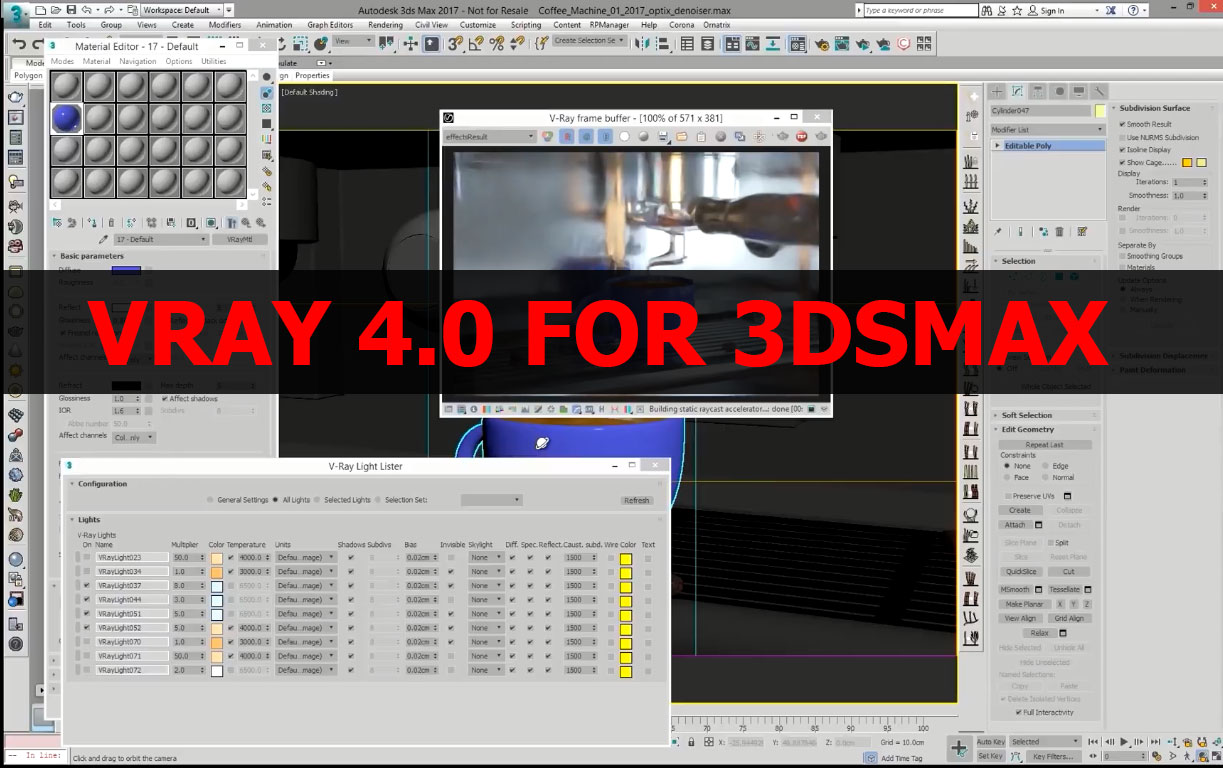Image resolution: width=1223 pixels, height=768 pixels.
Task: Click Open File icon in quick access bar
Action: [x=56, y=10]
